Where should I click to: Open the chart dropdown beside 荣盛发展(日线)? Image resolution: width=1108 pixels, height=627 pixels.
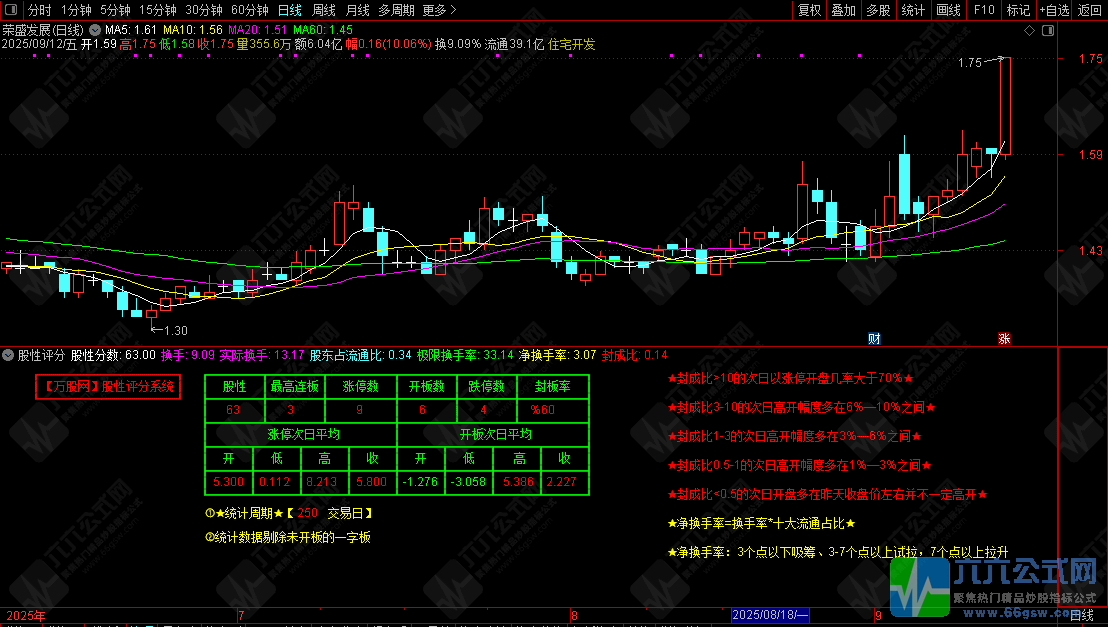[x=95, y=30]
